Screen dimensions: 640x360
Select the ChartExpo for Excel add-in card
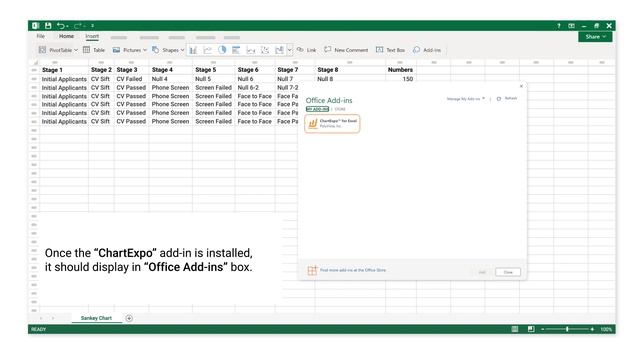click(x=332, y=124)
